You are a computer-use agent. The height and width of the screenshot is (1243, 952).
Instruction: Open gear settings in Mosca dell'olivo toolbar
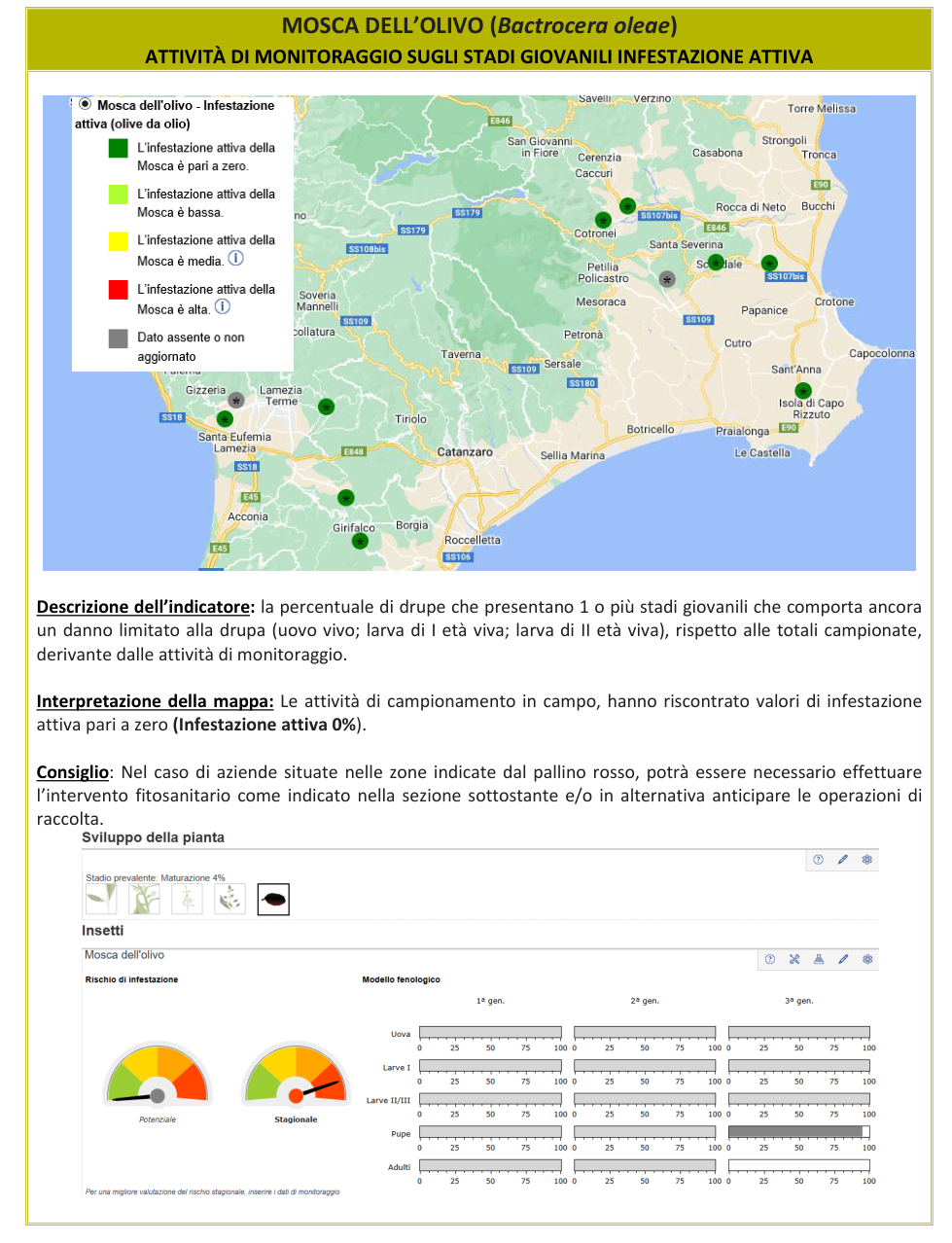pos(867,959)
